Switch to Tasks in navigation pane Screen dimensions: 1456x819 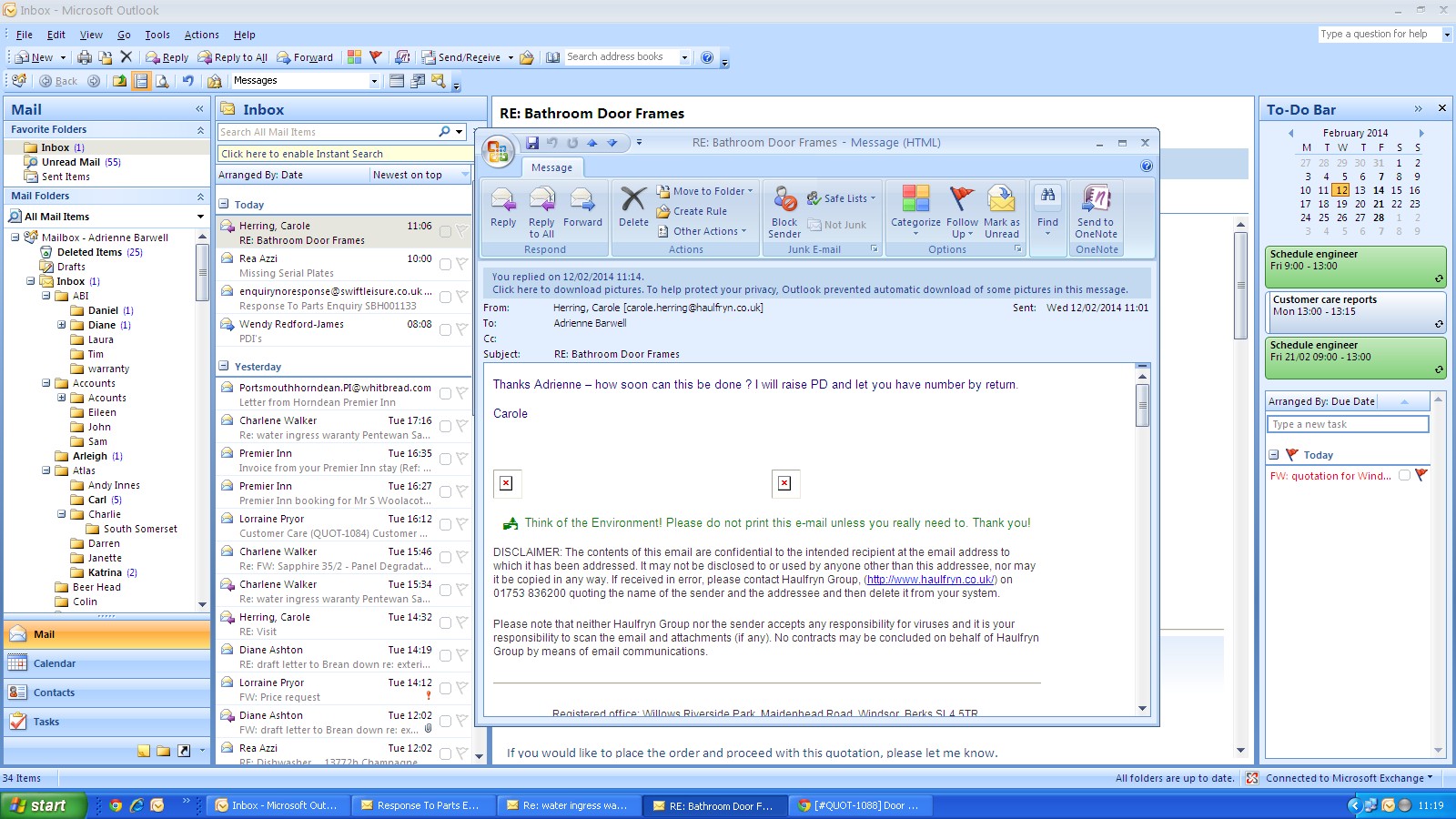[107, 722]
